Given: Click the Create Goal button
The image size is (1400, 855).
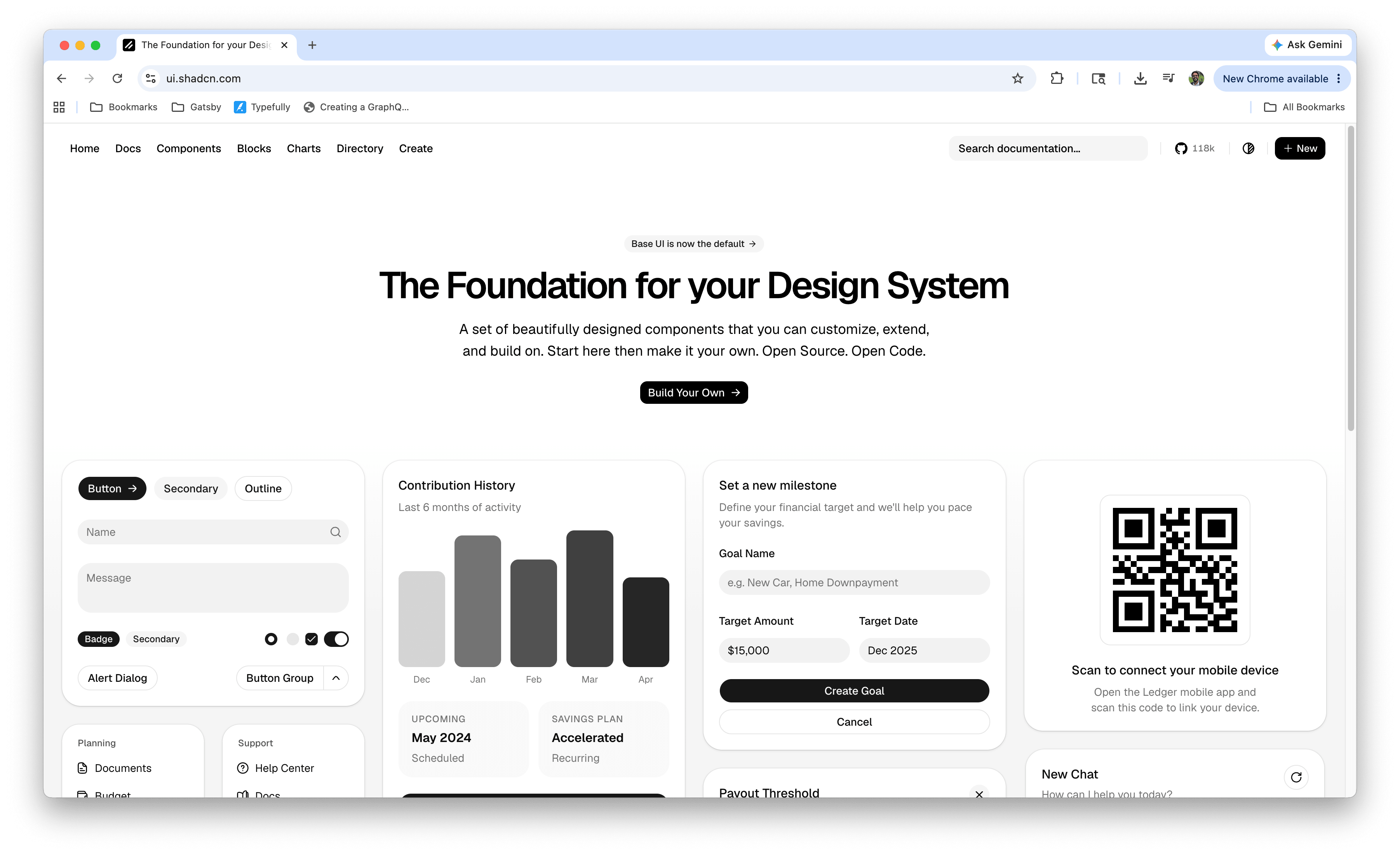Looking at the screenshot, I should pos(854,691).
